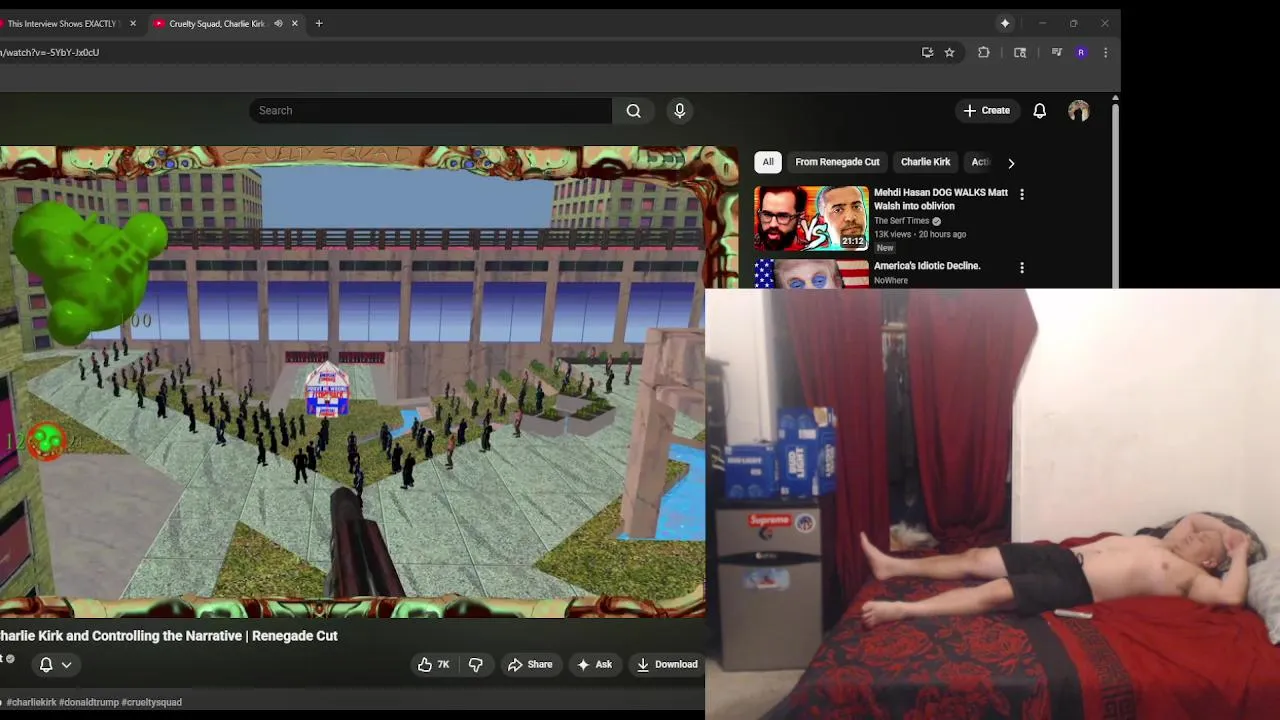Open YouTube notifications bell
Viewport: 1280px width, 720px height.
pos(1040,111)
